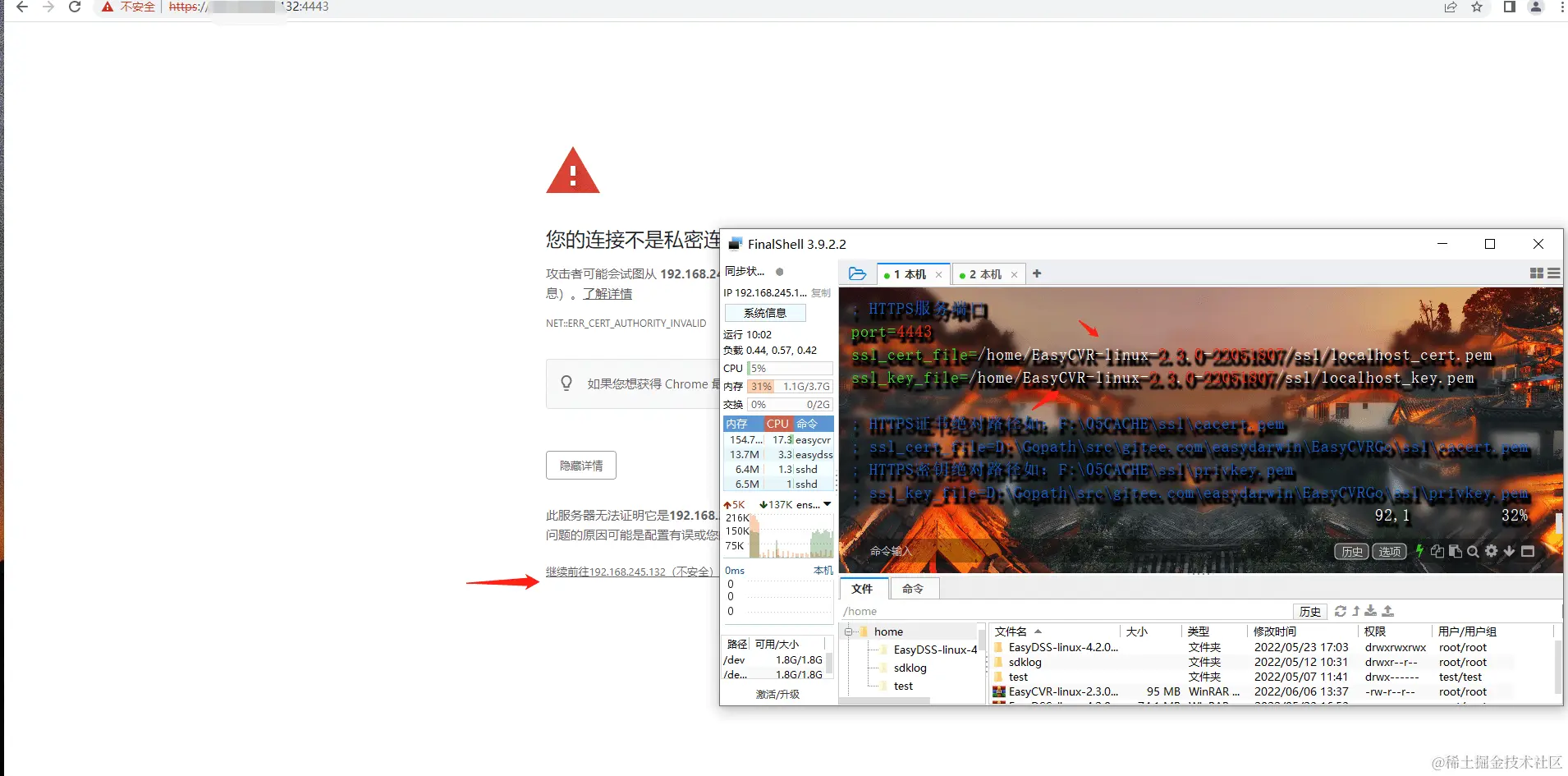1568x776 pixels.
Task: Open terminal settings gear icon
Action: [1492, 551]
